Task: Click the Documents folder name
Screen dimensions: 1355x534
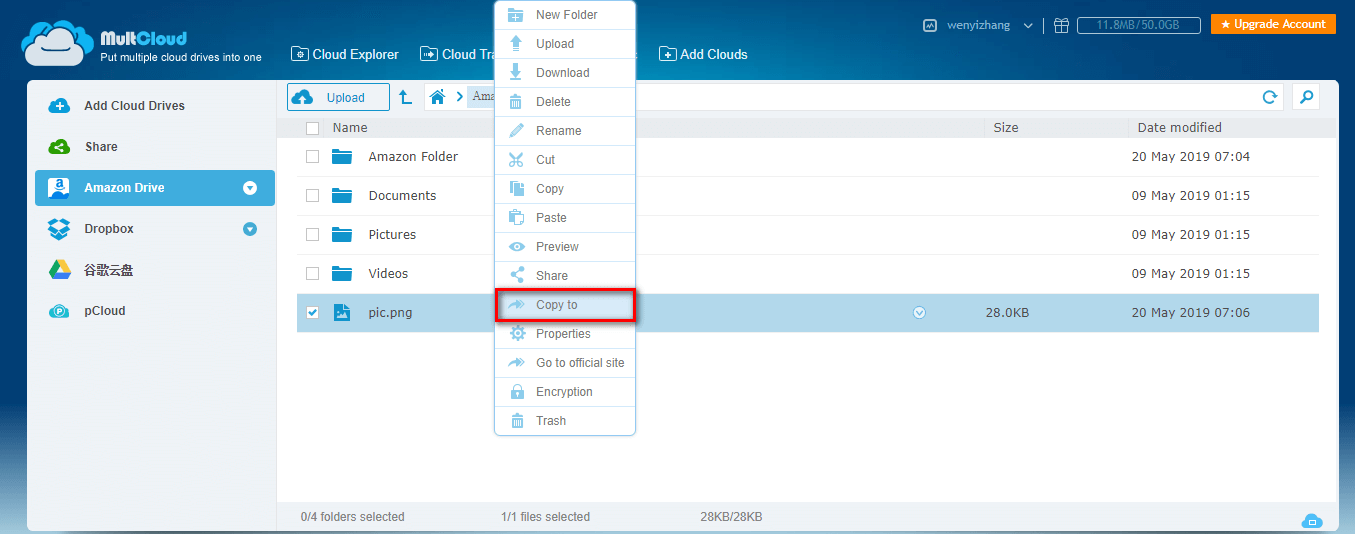Action: pyautogui.click(x=402, y=196)
